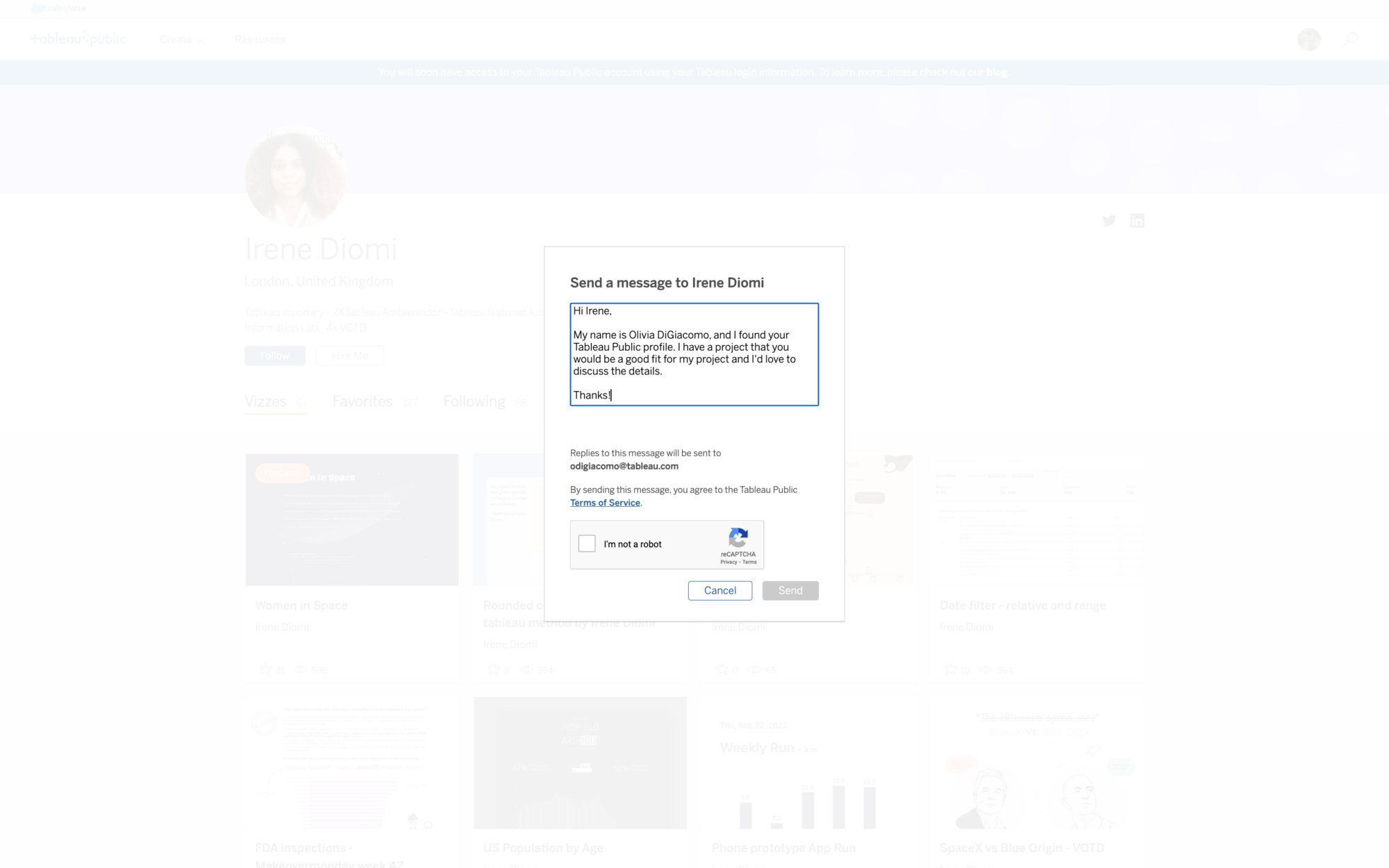1389x868 pixels.
Task: Open Phone prototype App Run thumbnail
Action: tap(808, 762)
